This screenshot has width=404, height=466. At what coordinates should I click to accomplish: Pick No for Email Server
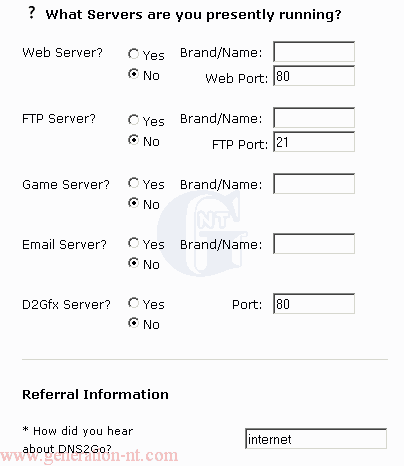[133, 263]
